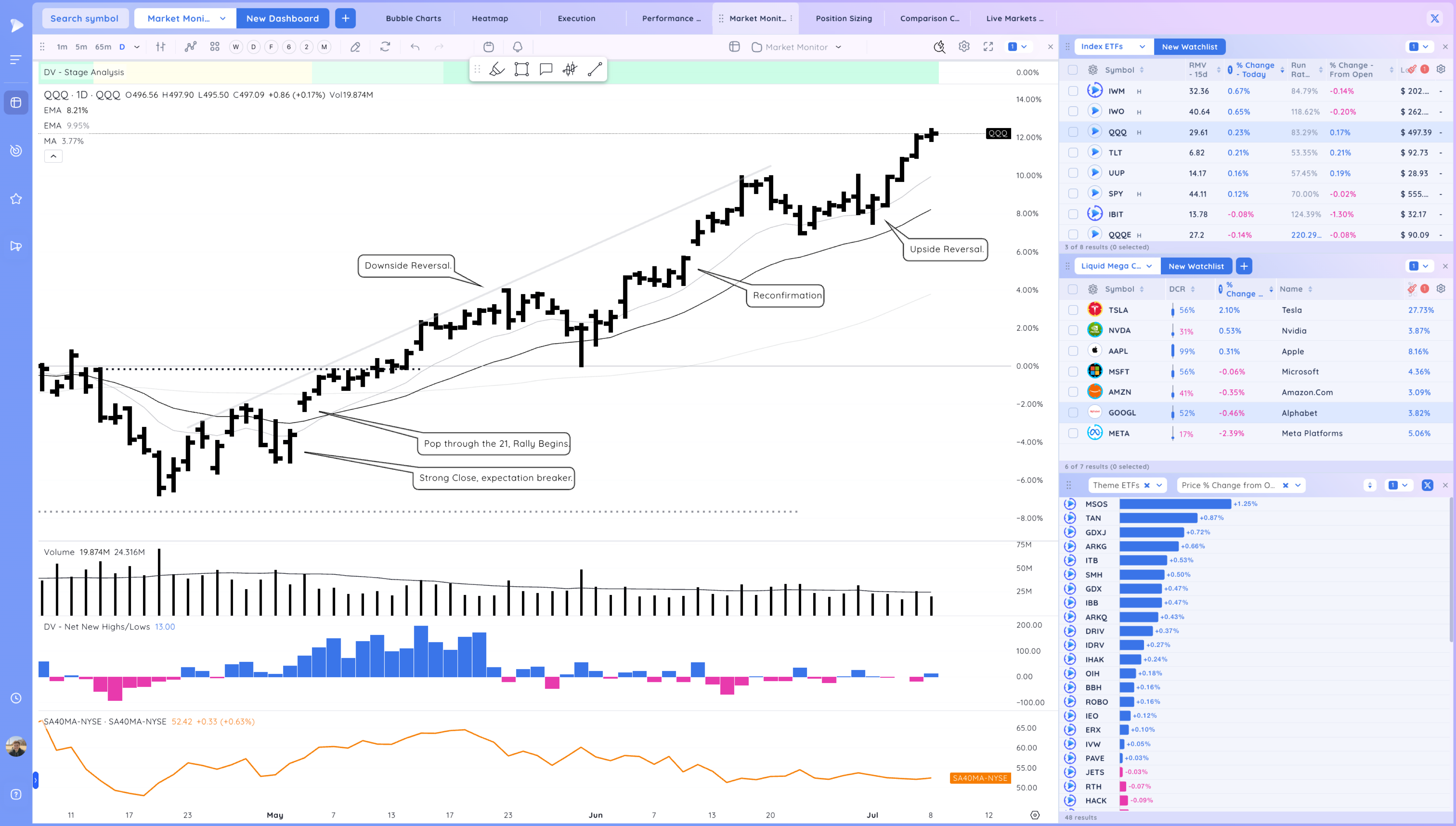Viewport: 1456px width, 826px height.
Task: Check the TSLA row checkbox
Action: [1072, 310]
